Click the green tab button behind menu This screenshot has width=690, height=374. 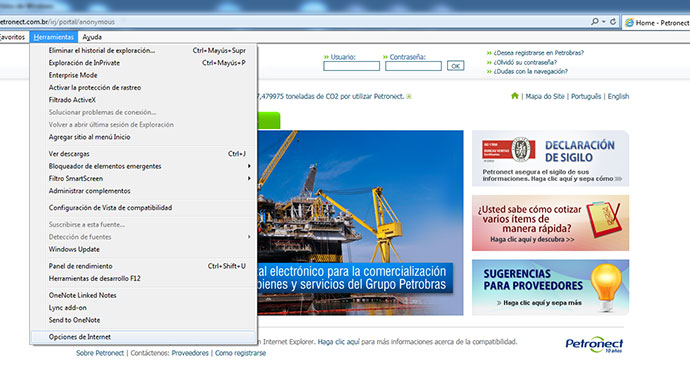click(x=269, y=121)
